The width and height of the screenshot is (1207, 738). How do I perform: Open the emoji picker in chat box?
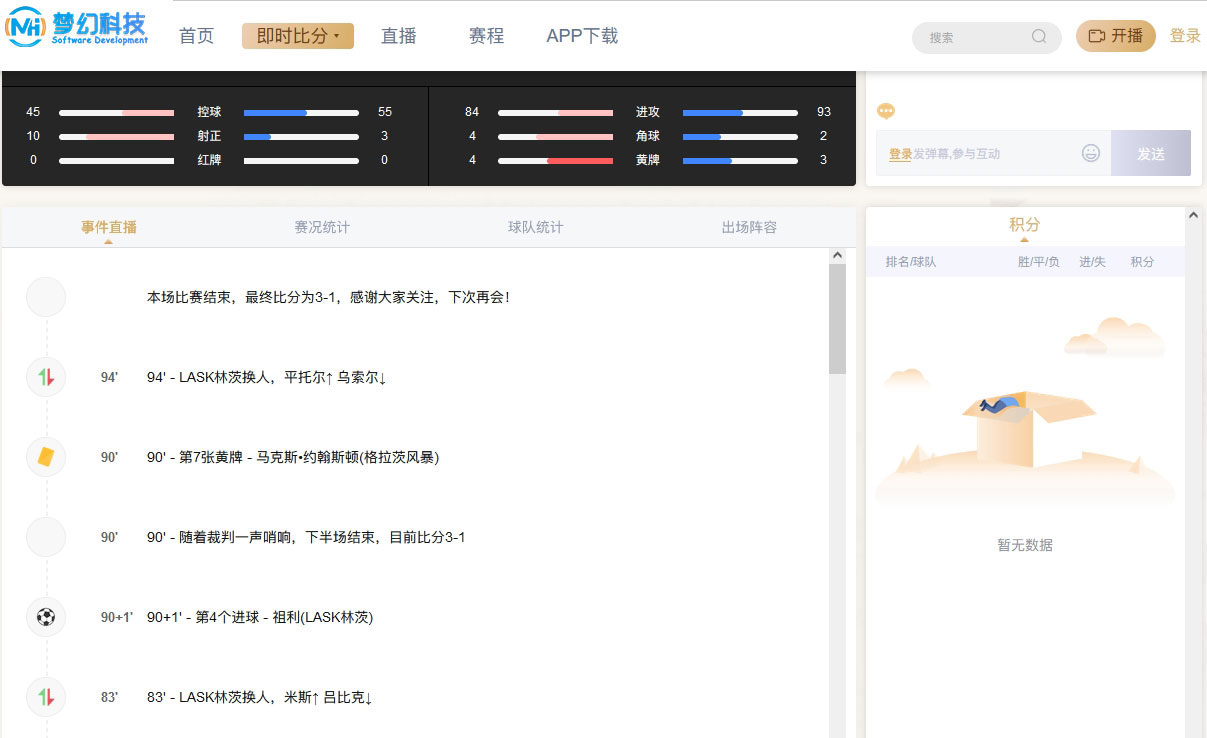pyautogui.click(x=1091, y=153)
